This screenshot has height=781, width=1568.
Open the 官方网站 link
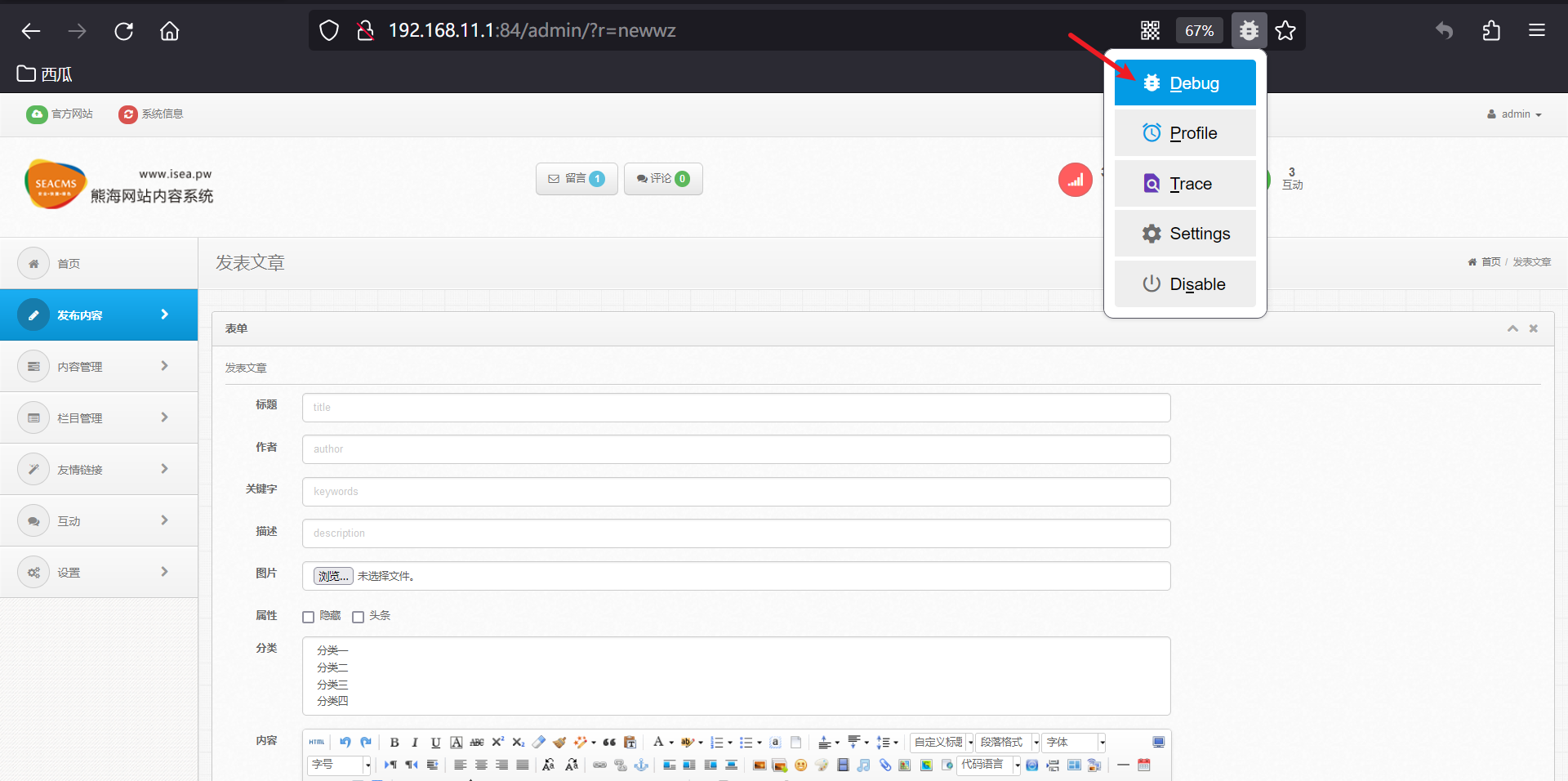60,114
